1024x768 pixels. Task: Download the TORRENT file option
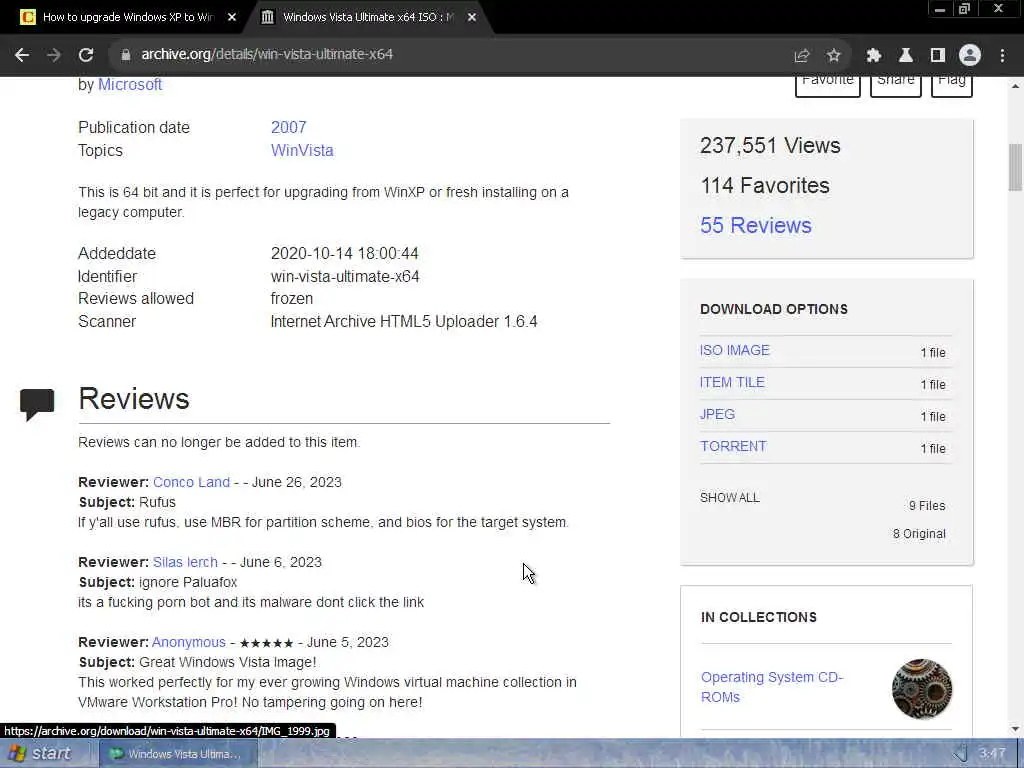(x=733, y=446)
